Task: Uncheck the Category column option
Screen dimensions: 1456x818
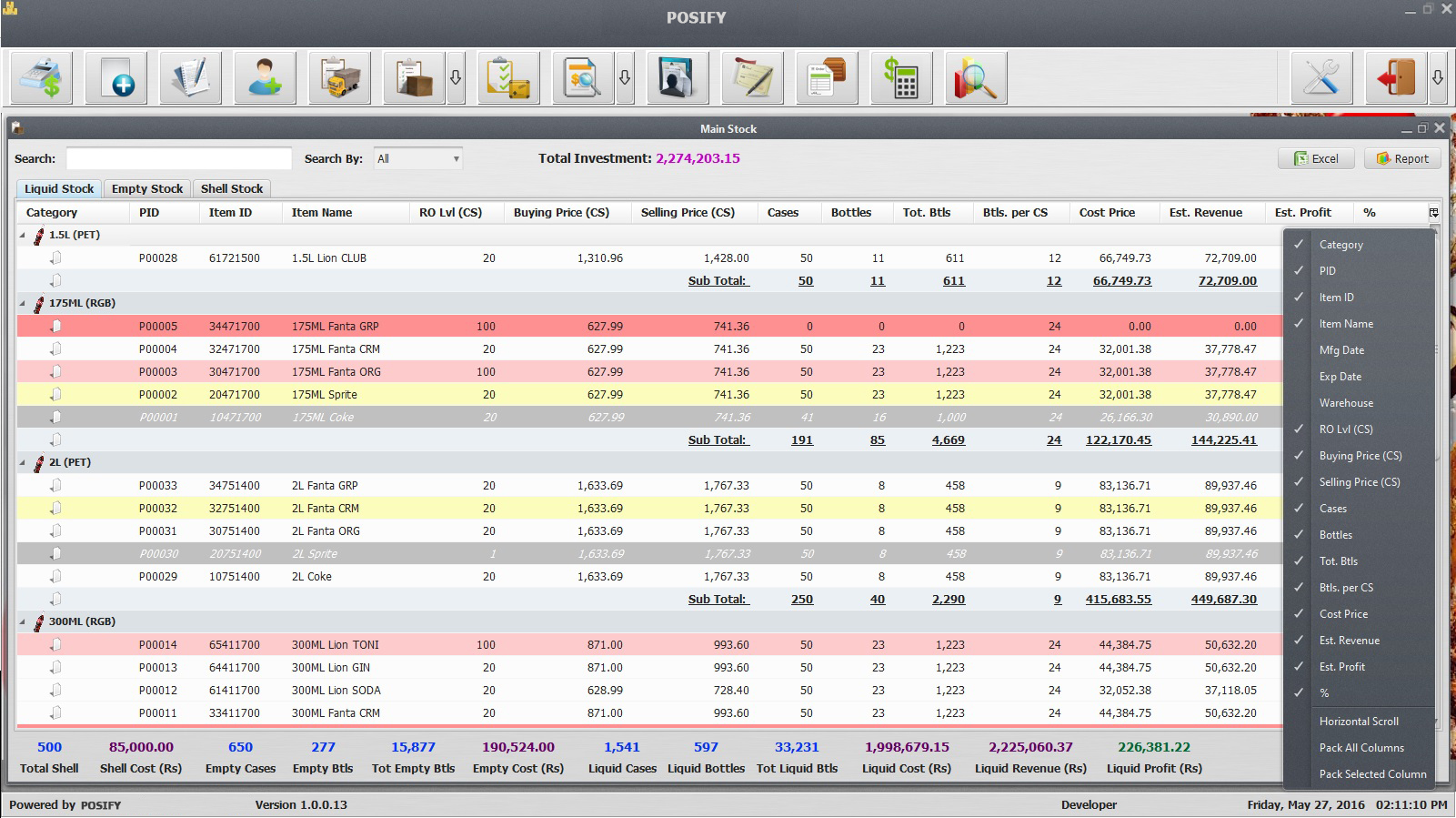Action: [1359, 245]
